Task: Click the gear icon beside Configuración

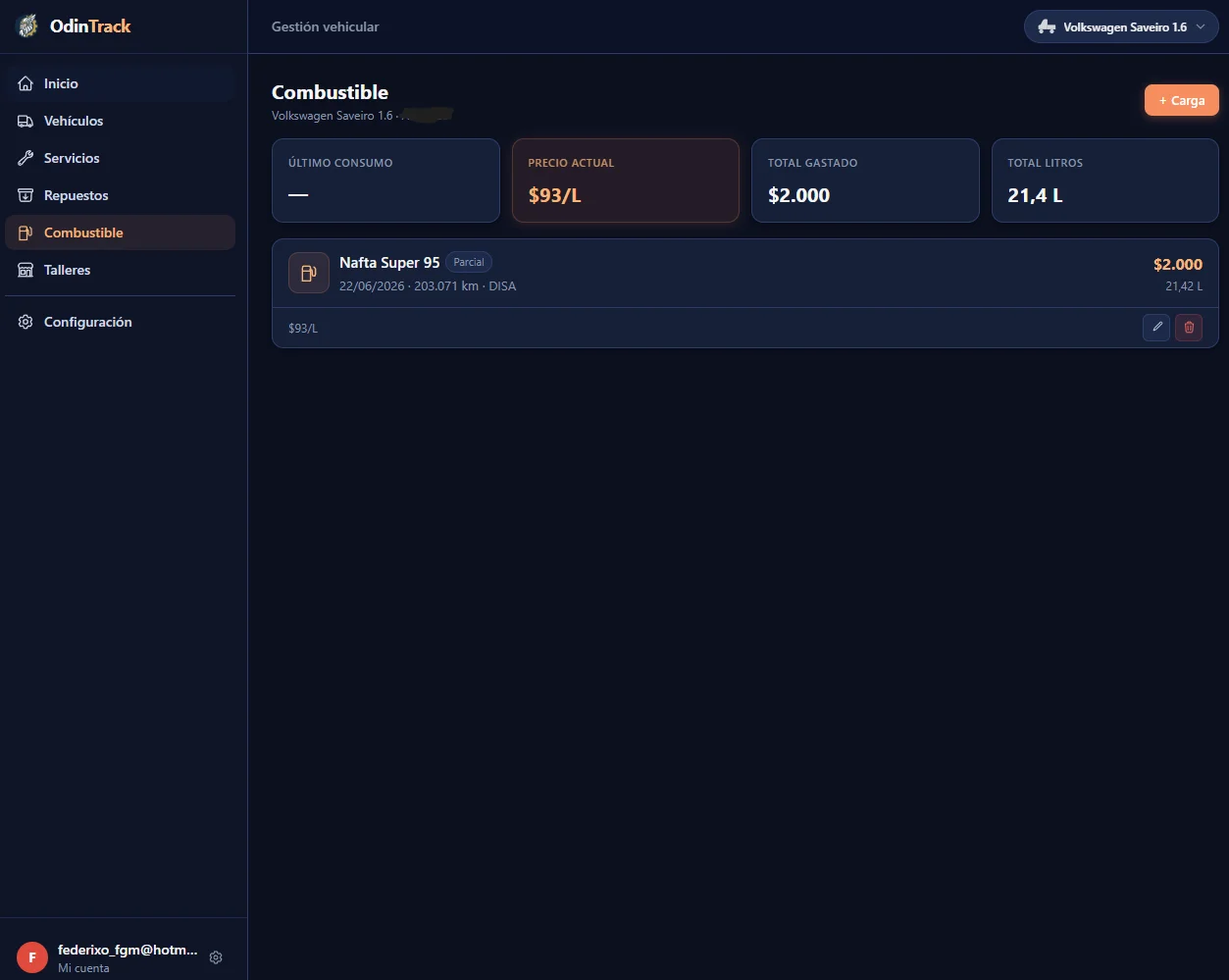Action: click(26, 322)
